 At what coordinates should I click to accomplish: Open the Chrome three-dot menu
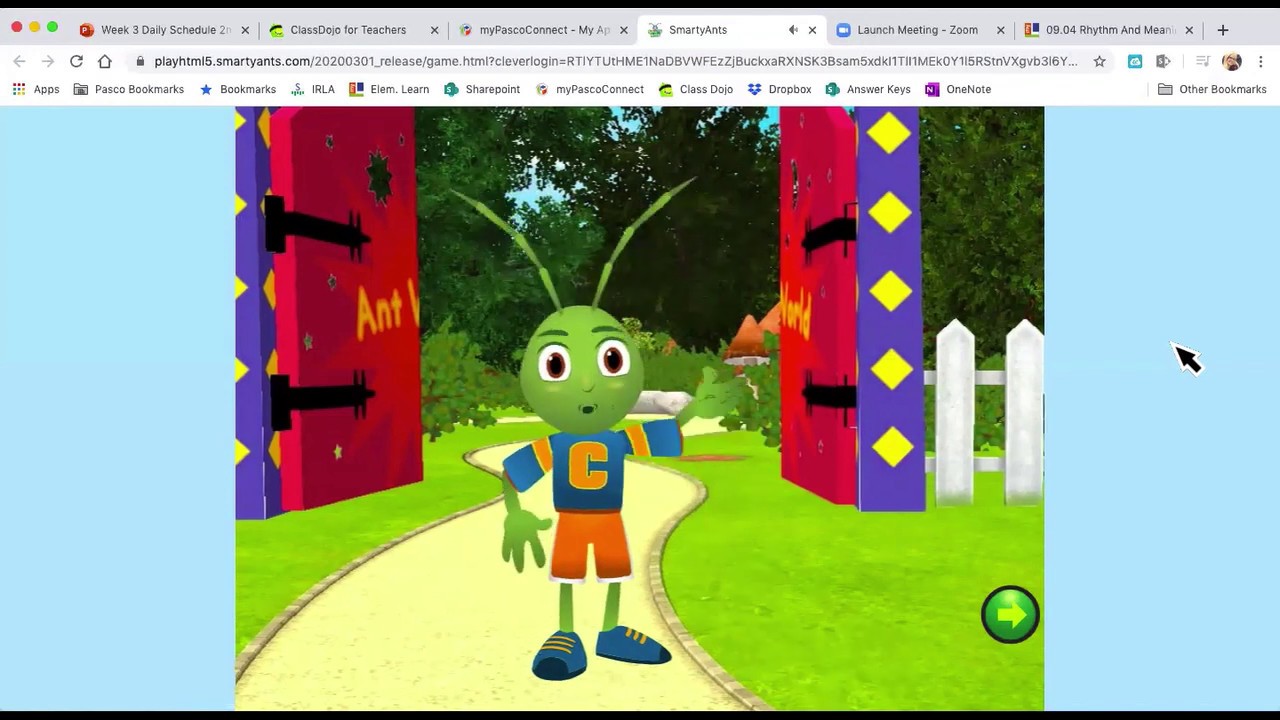[1261, 61]
